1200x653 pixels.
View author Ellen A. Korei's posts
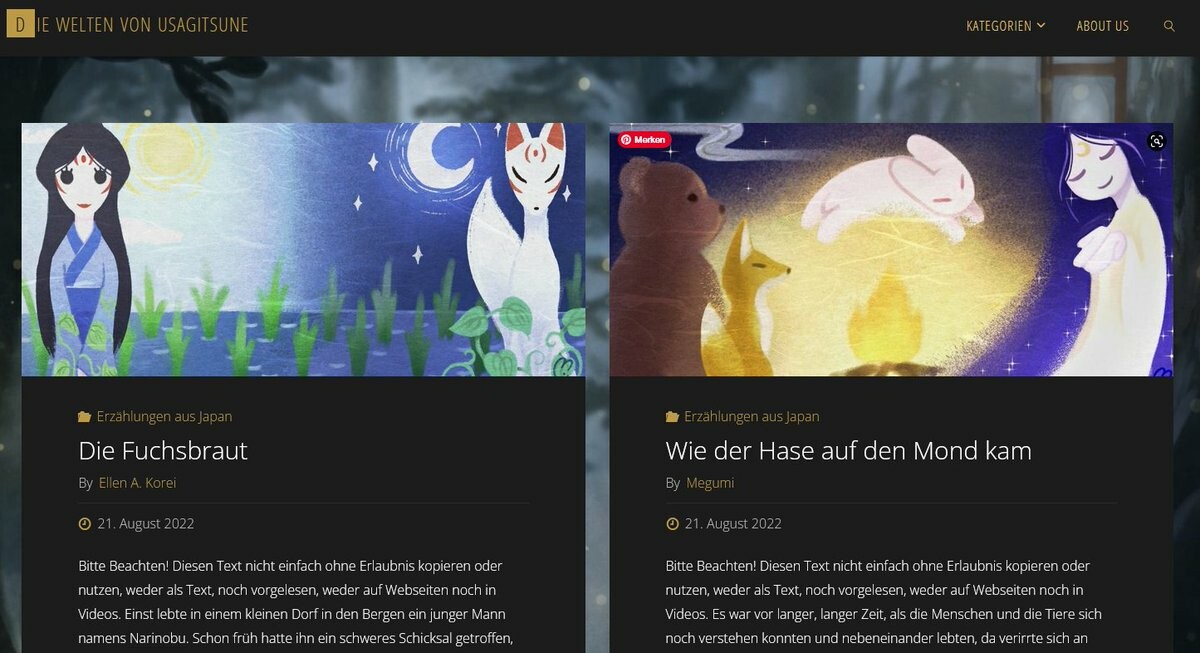pos(137,483)
